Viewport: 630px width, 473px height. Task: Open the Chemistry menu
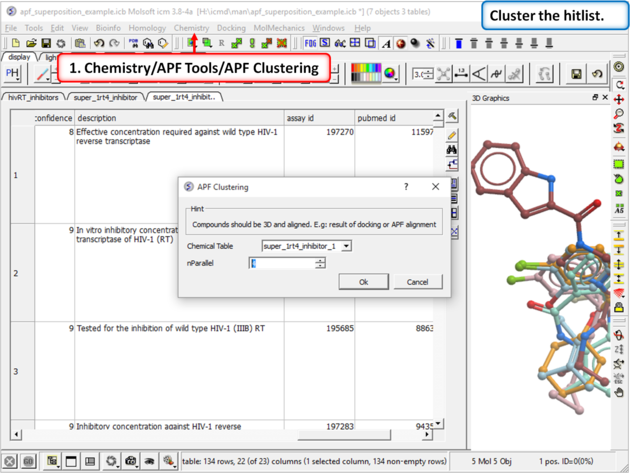[x=191, y=28]
